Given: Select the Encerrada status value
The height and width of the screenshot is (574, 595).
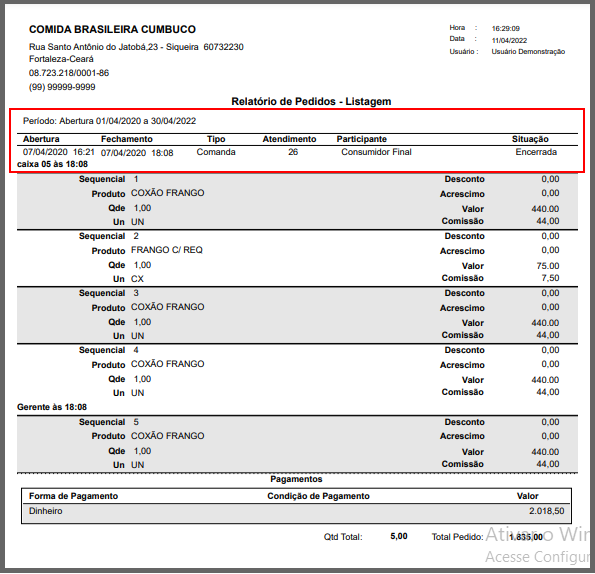Looking at the screenshot, I should tap(536, 152).
